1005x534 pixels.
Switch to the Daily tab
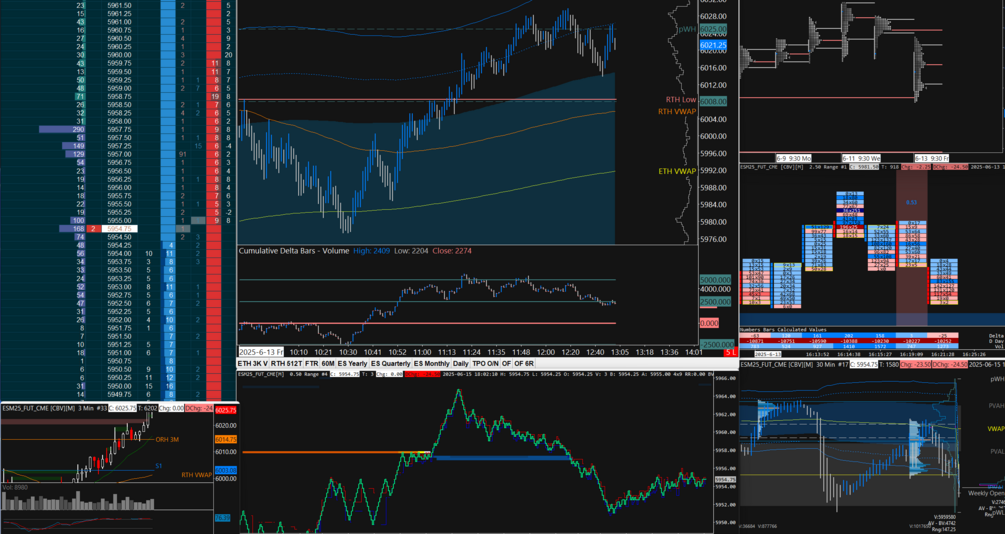point(461,363)
